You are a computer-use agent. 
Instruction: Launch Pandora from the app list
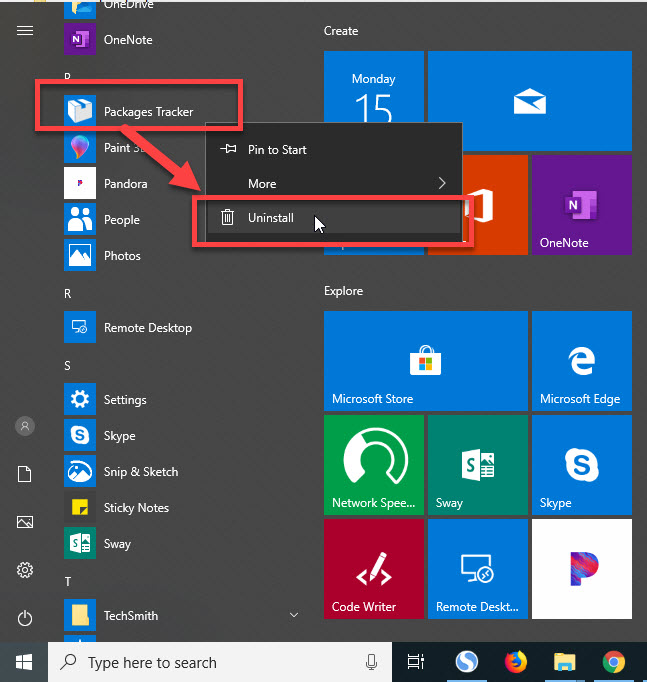tap(80, 183)
